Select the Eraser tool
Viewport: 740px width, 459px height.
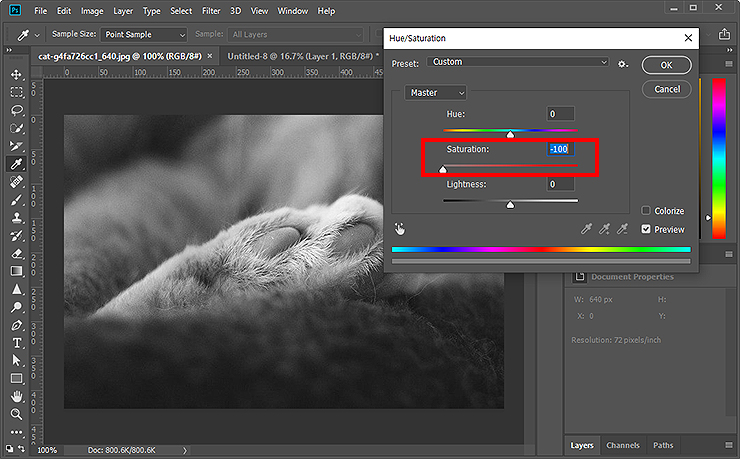click(x=17, y=254)
